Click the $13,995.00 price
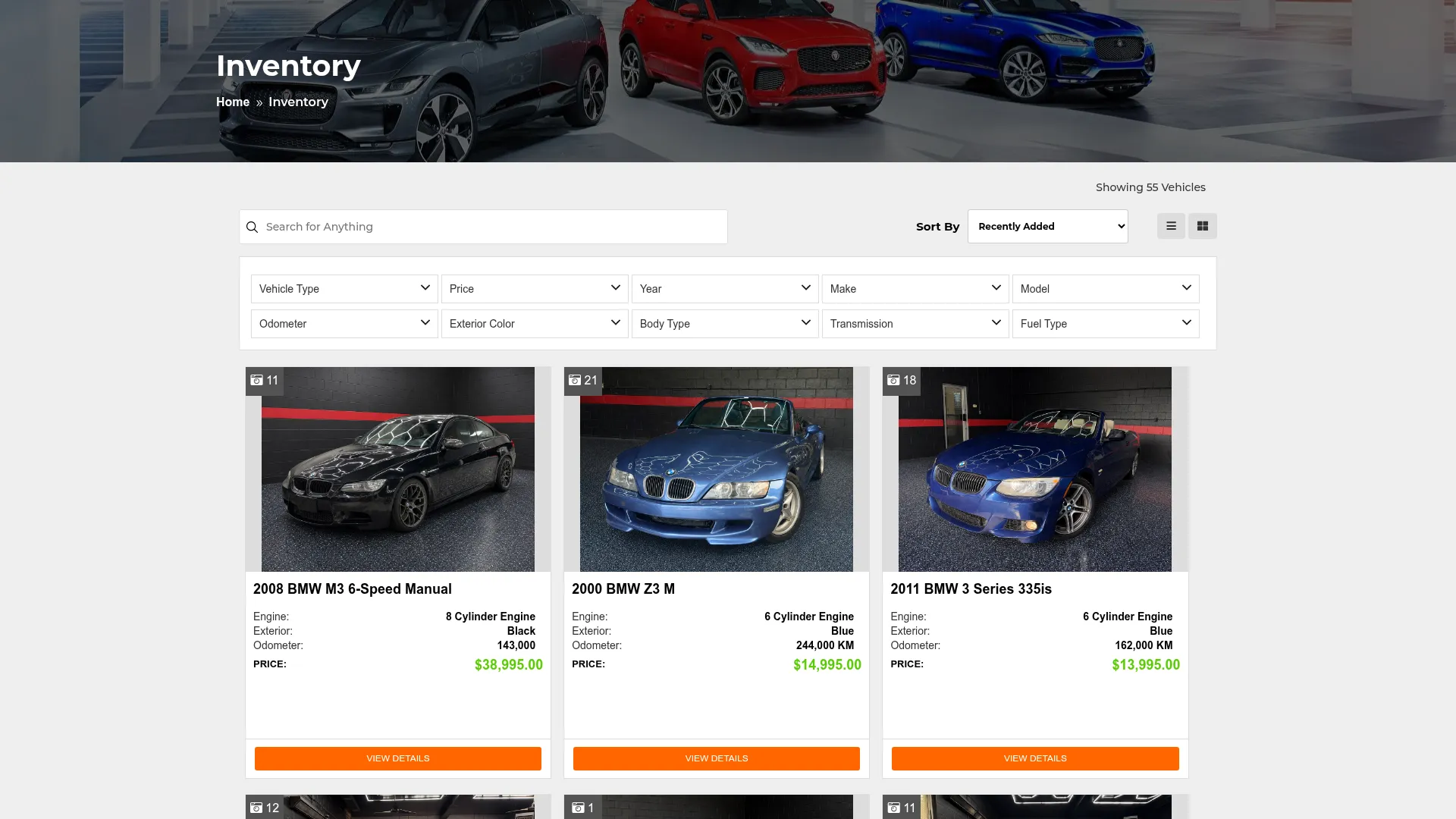The image size is (1456, 819). click(x=1146, y=665)
